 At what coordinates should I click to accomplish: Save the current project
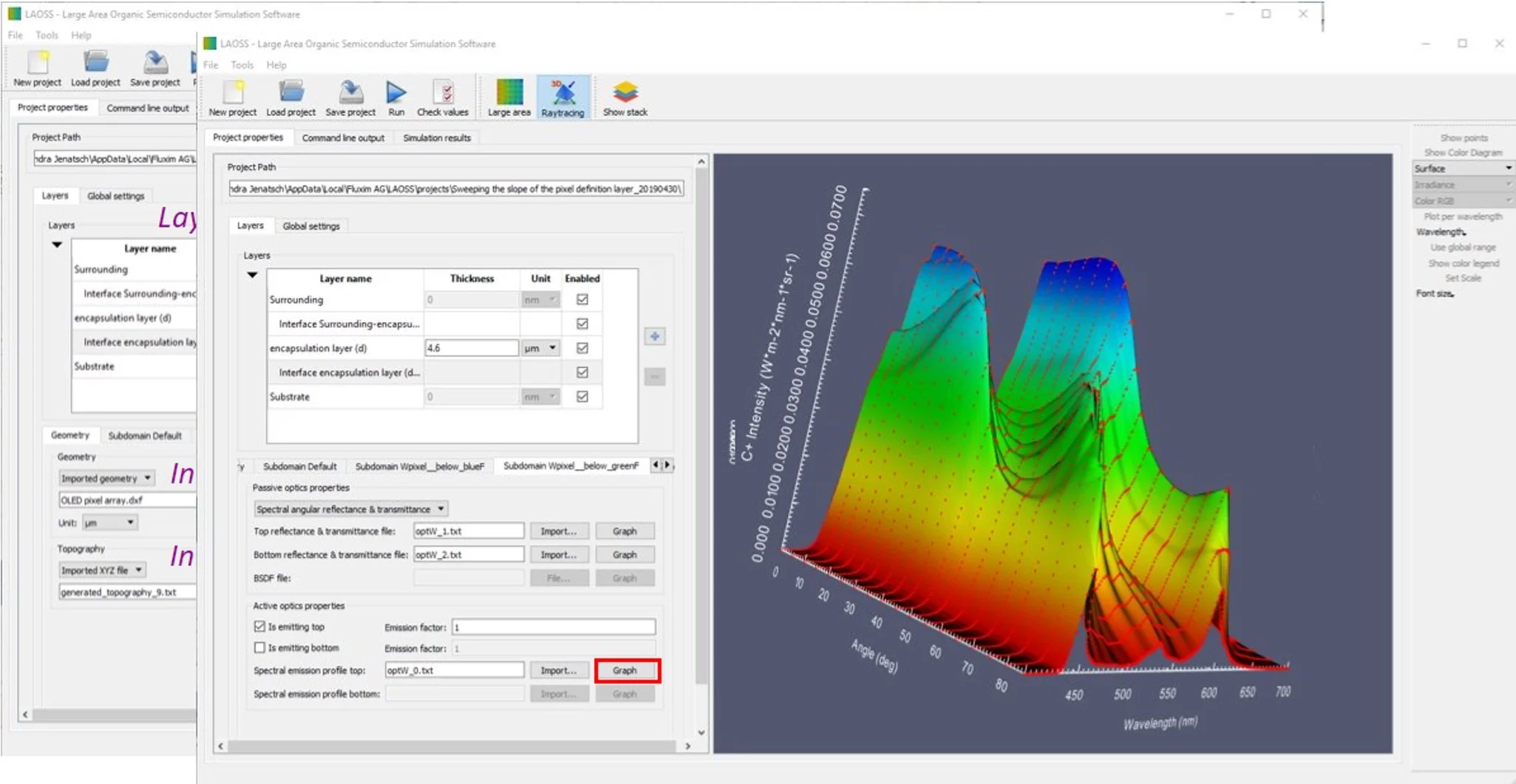(x=350, y=96)
